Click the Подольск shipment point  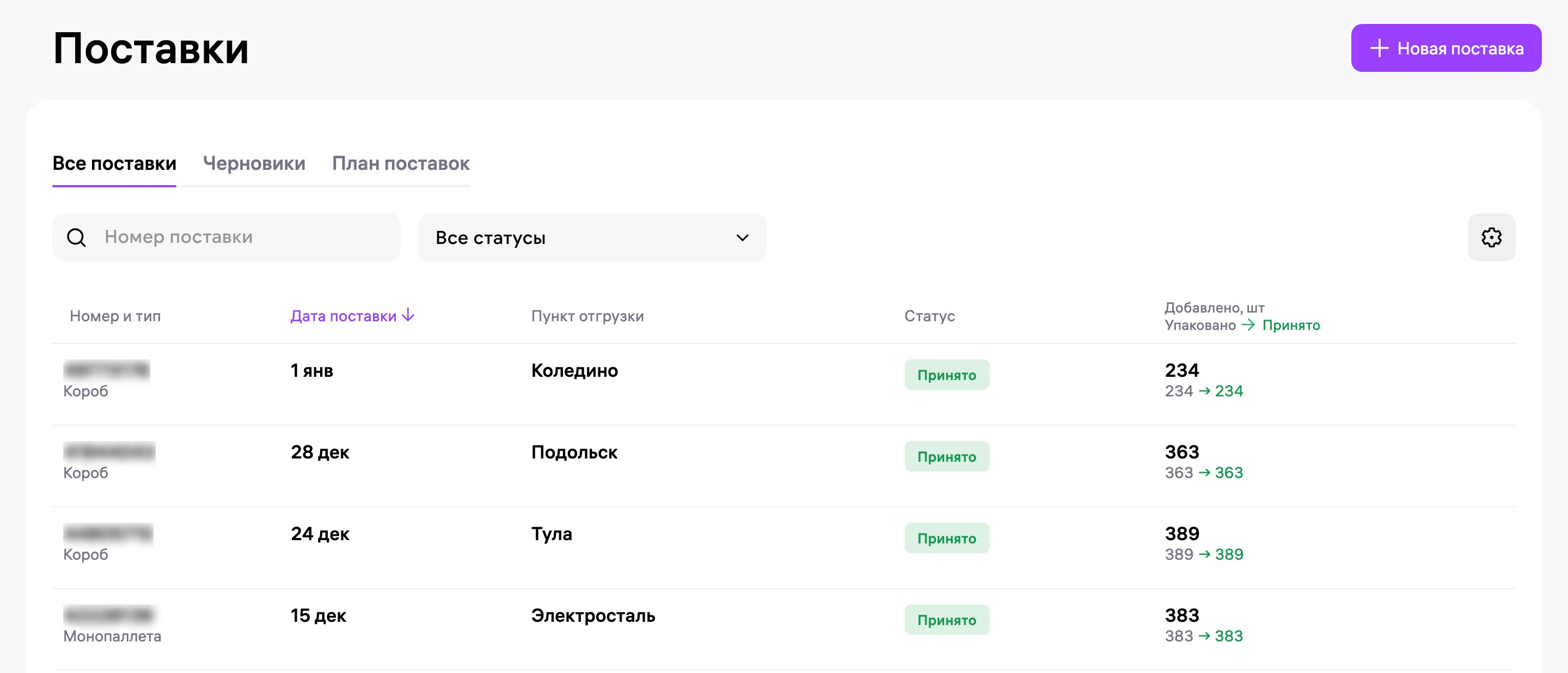(x=574, y=451)
